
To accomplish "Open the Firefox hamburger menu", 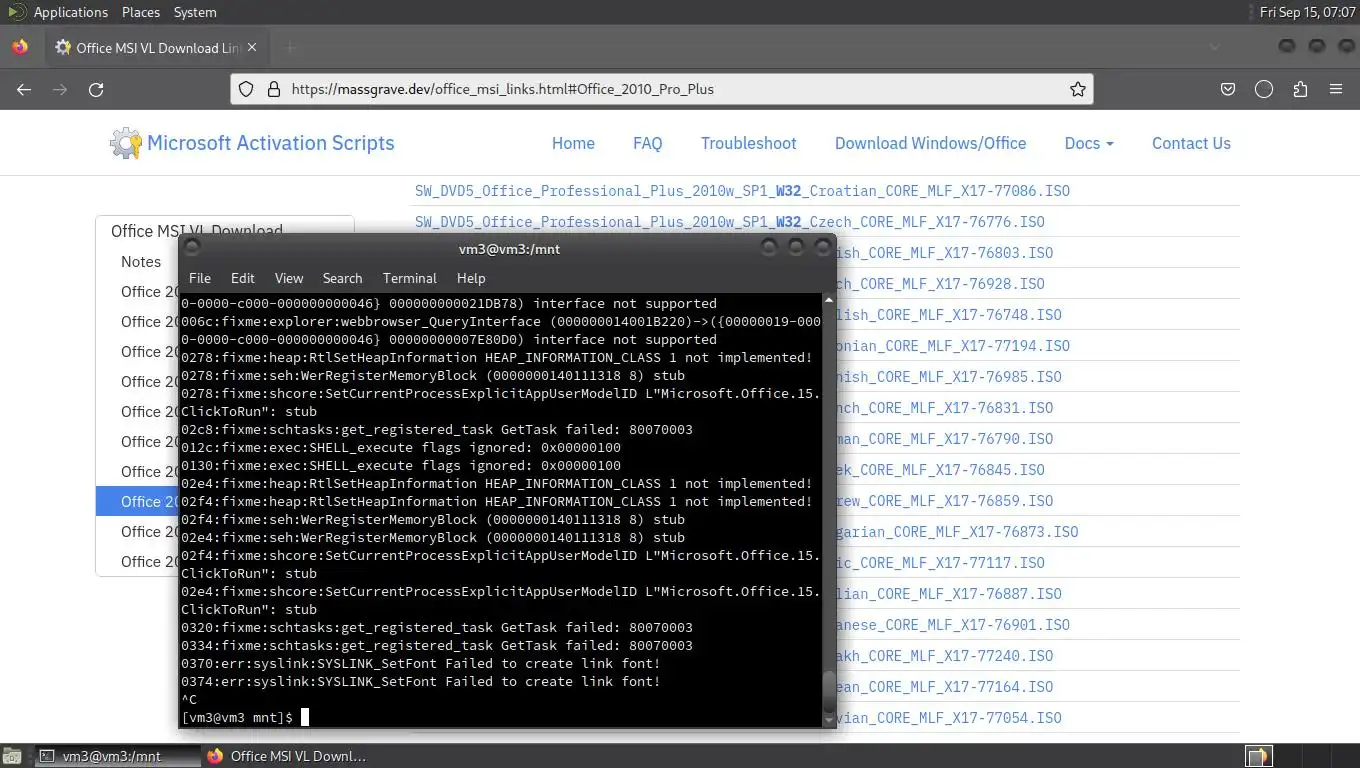I will (1336, 89).
